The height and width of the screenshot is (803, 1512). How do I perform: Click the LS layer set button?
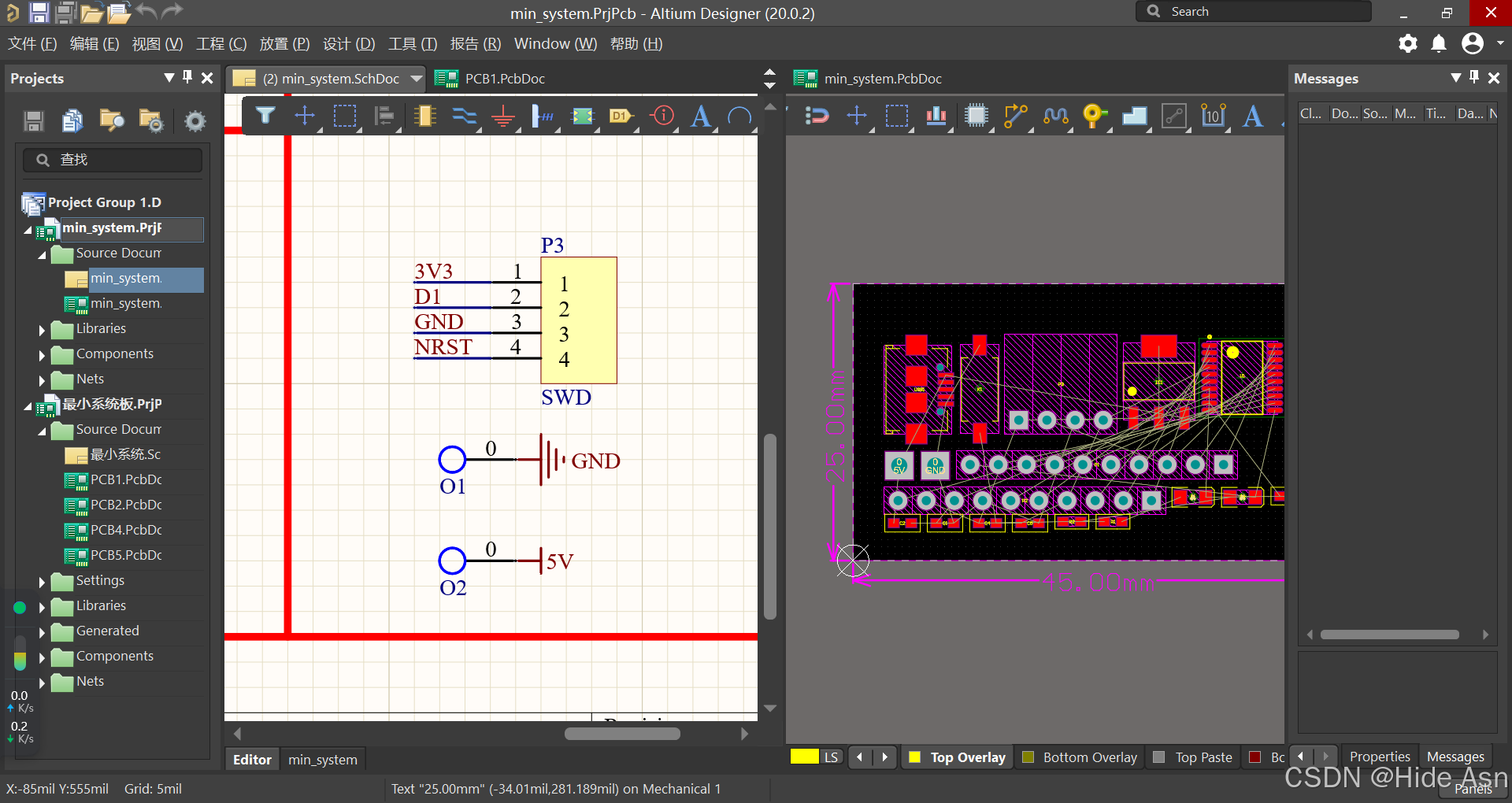(x=831, y=757)
